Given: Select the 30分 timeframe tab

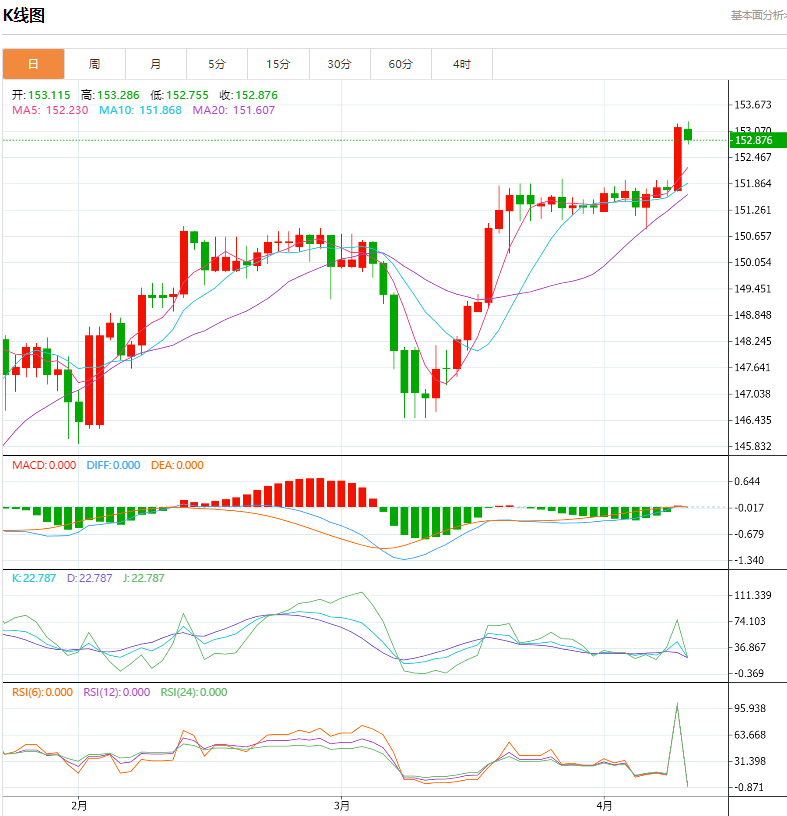Looking at the screenshot, I should point(339,64).
